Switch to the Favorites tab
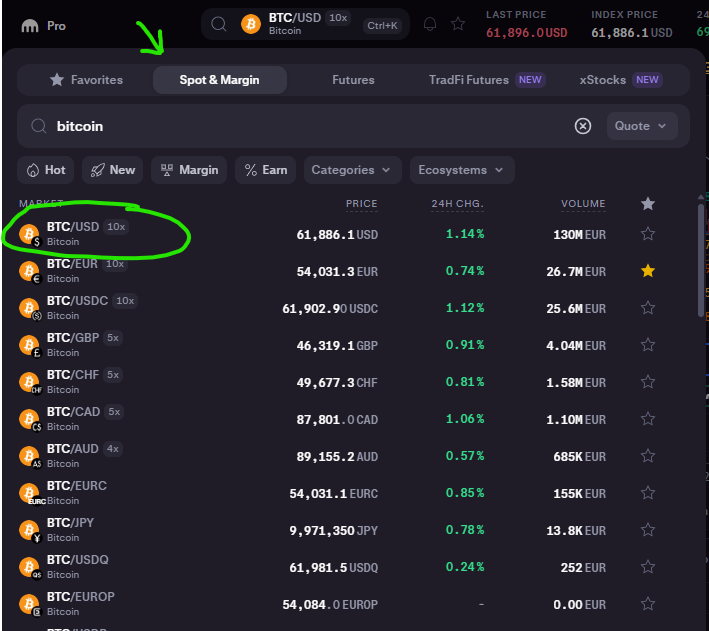This screenshot has width=709, height=631. coord(86,80)
